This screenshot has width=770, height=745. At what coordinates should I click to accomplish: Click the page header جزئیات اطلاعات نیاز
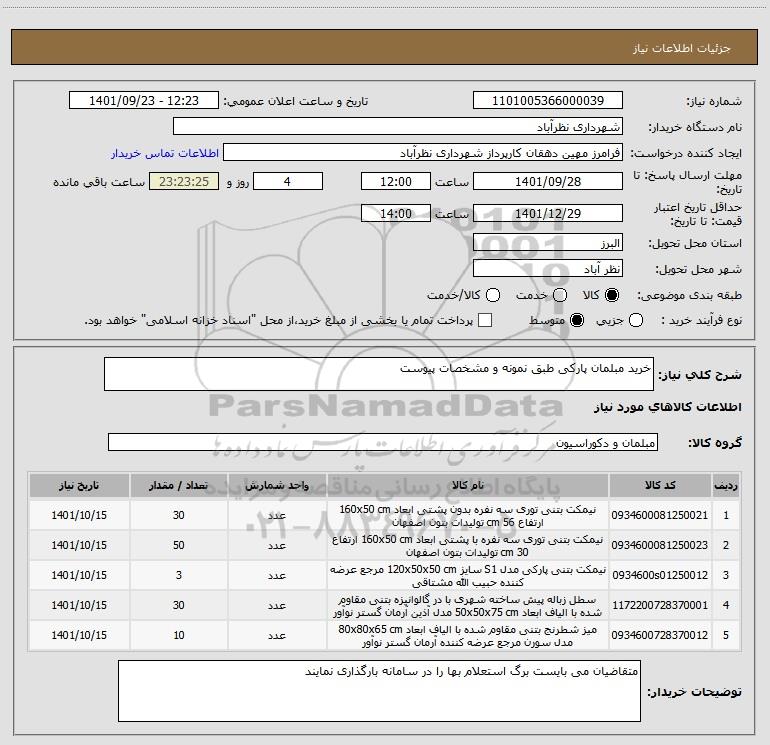(681, 48)
